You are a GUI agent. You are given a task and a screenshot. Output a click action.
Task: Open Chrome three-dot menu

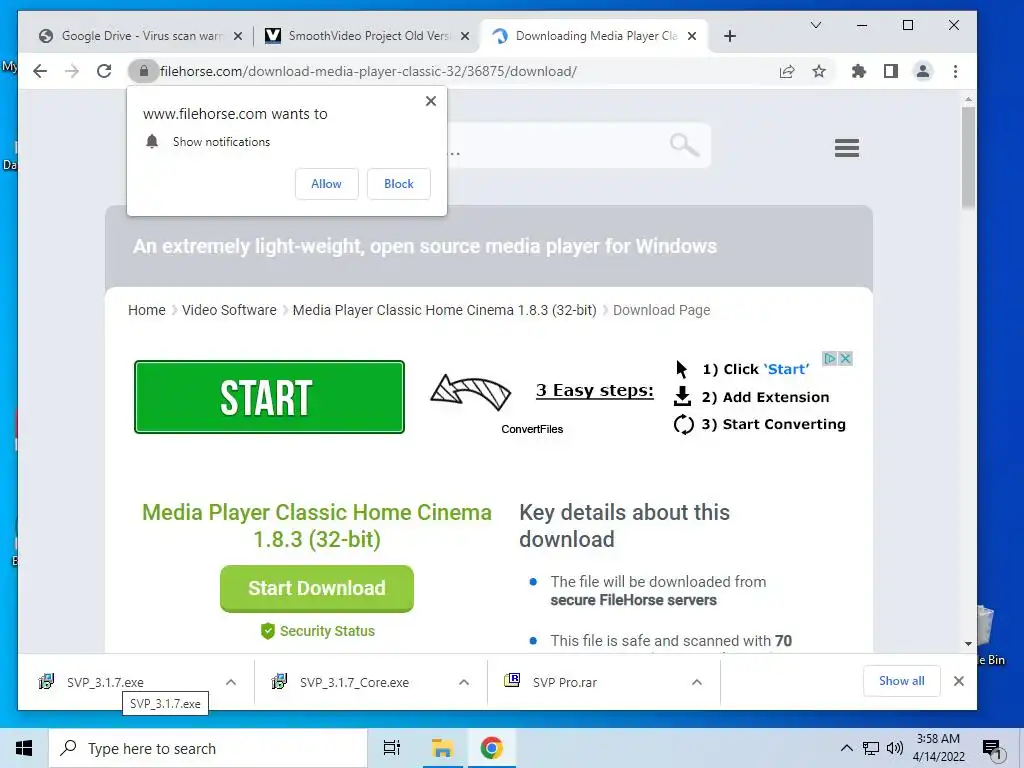pos(955,71)
